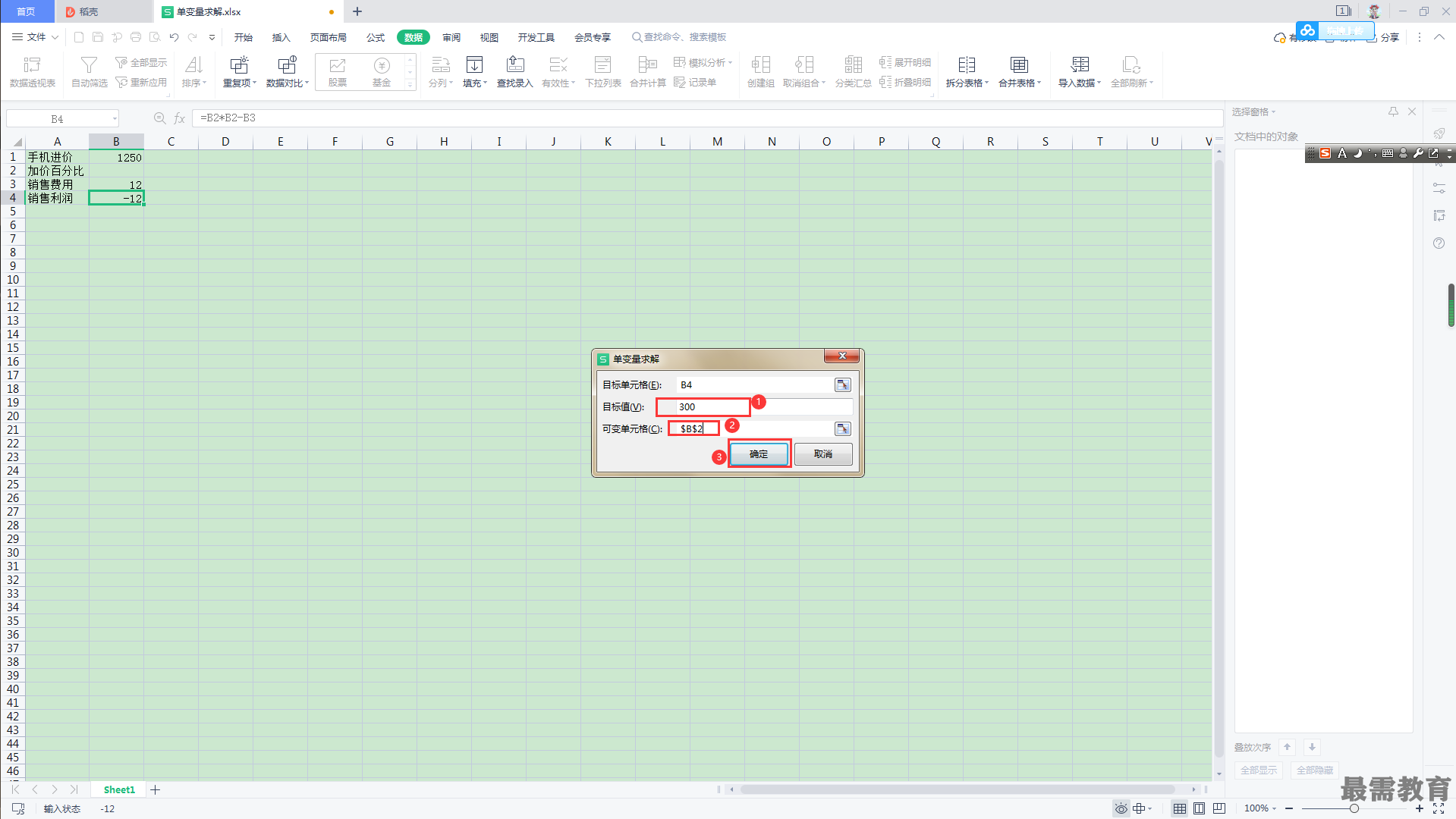Add a new sheet with plus button
Screen dimensions: 1456x819
click(156, 789)
